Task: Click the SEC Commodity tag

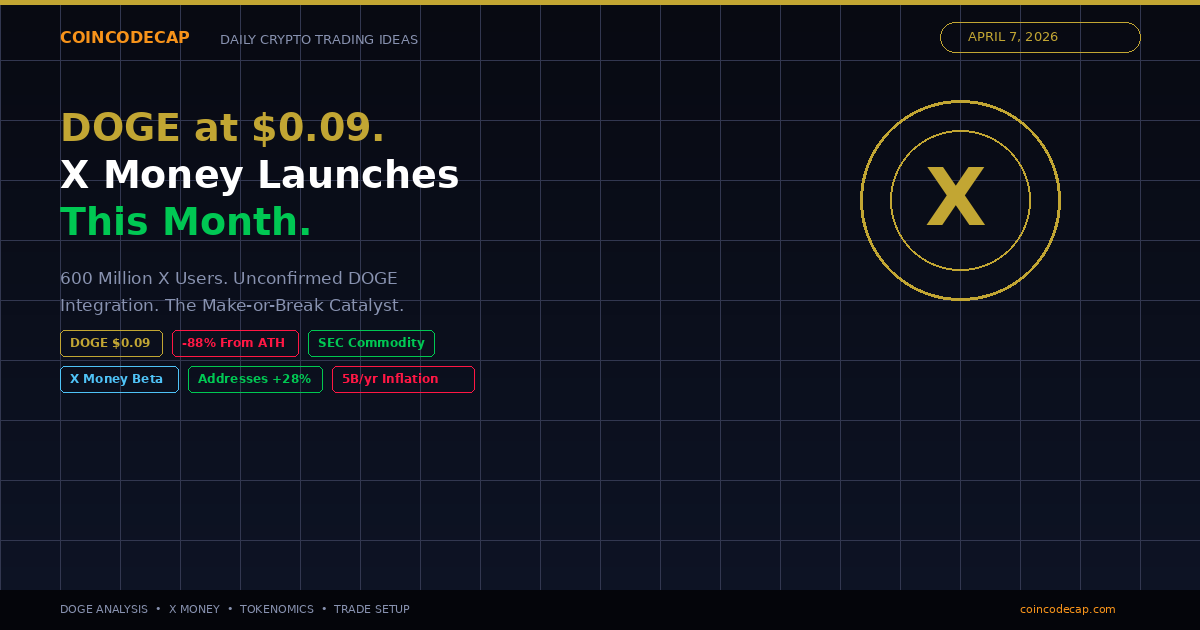Action: [371, 343]
